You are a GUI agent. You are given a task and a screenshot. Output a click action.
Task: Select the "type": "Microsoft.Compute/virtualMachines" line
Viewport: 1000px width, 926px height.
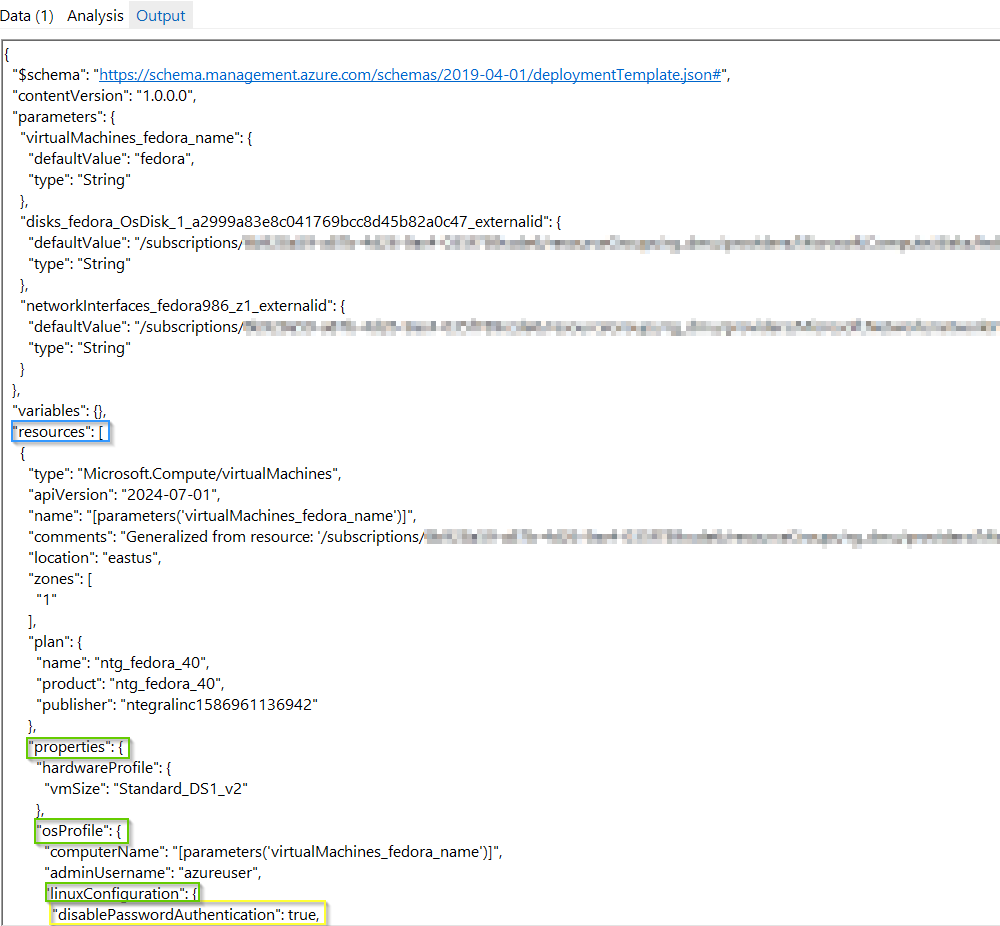(x=185, y=474)
